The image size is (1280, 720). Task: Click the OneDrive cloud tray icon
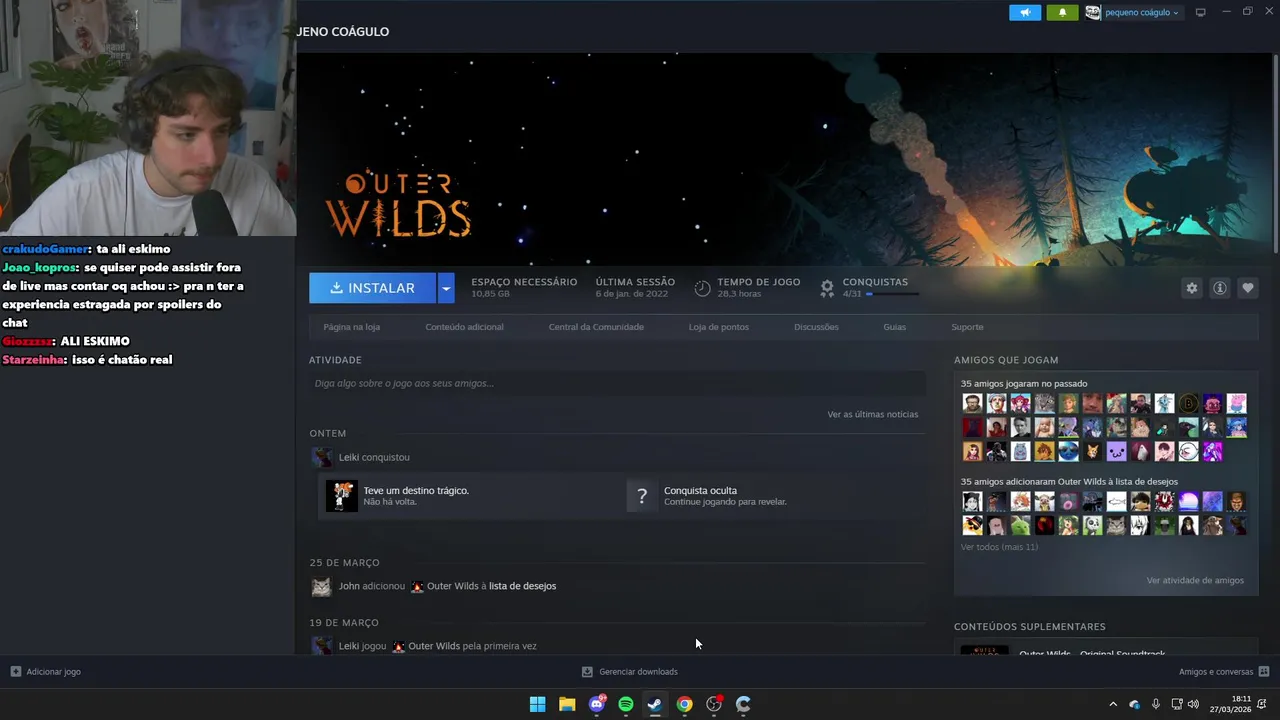click(1135, 704)
